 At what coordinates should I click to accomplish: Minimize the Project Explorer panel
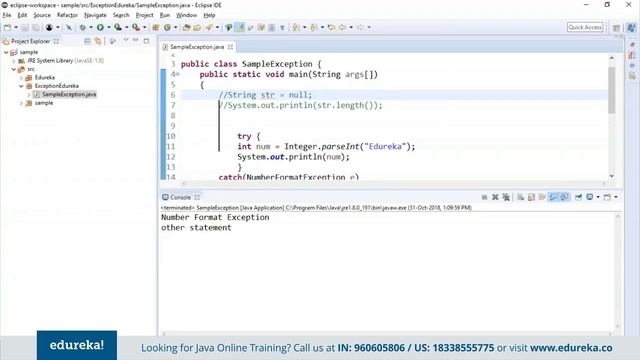136,40
